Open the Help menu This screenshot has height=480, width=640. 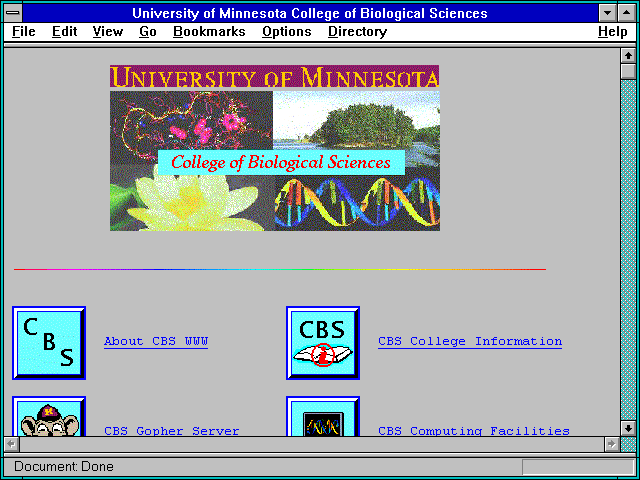(x=613, y=32)
